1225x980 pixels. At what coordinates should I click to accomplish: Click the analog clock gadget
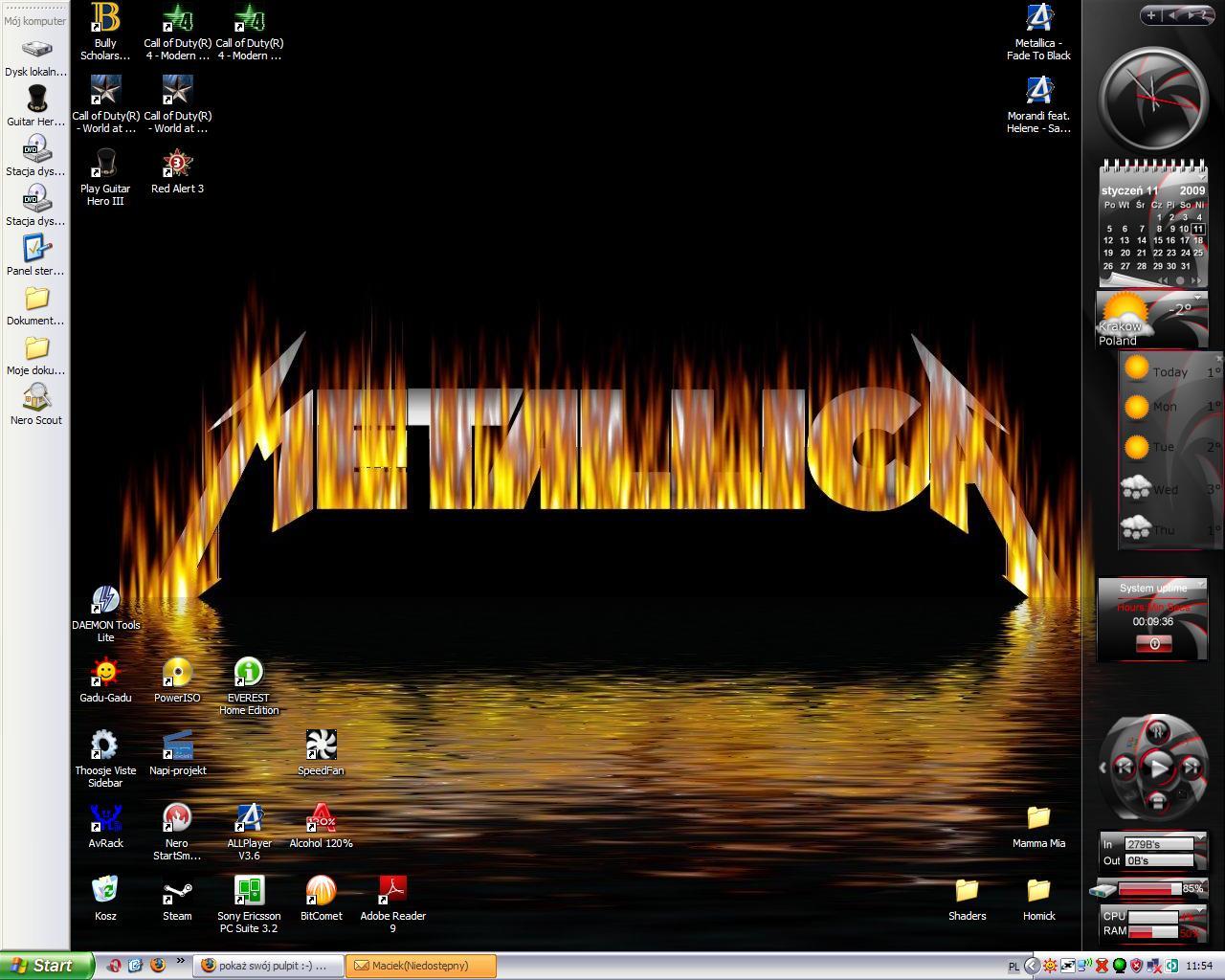click(1152, 98)
